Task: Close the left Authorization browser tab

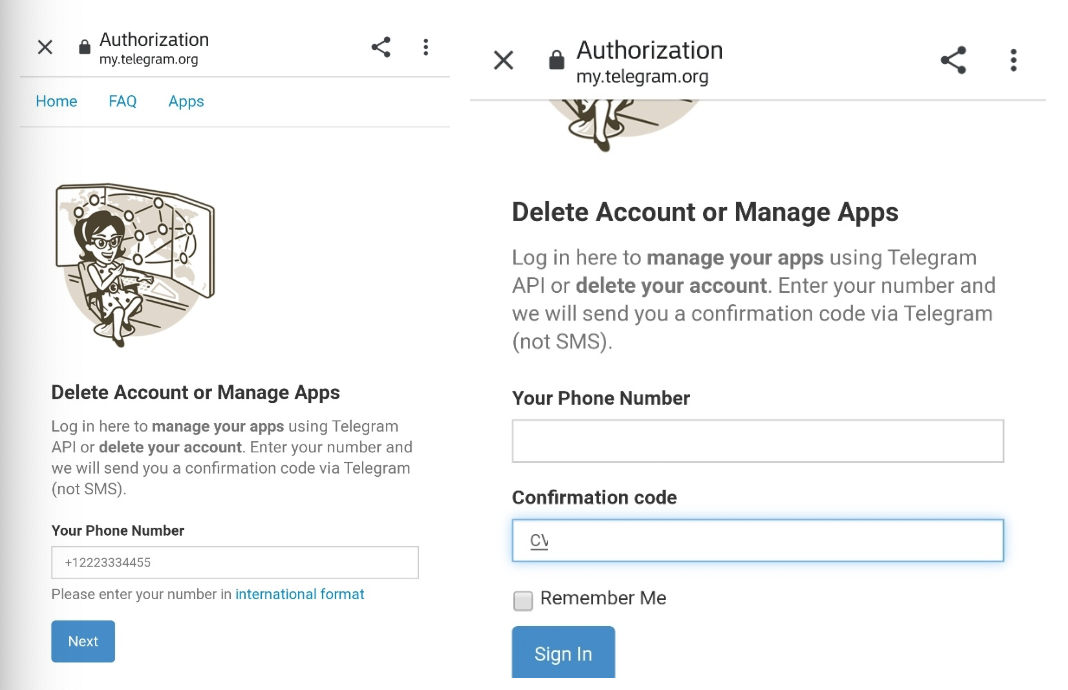Action: tap(45, 47)
